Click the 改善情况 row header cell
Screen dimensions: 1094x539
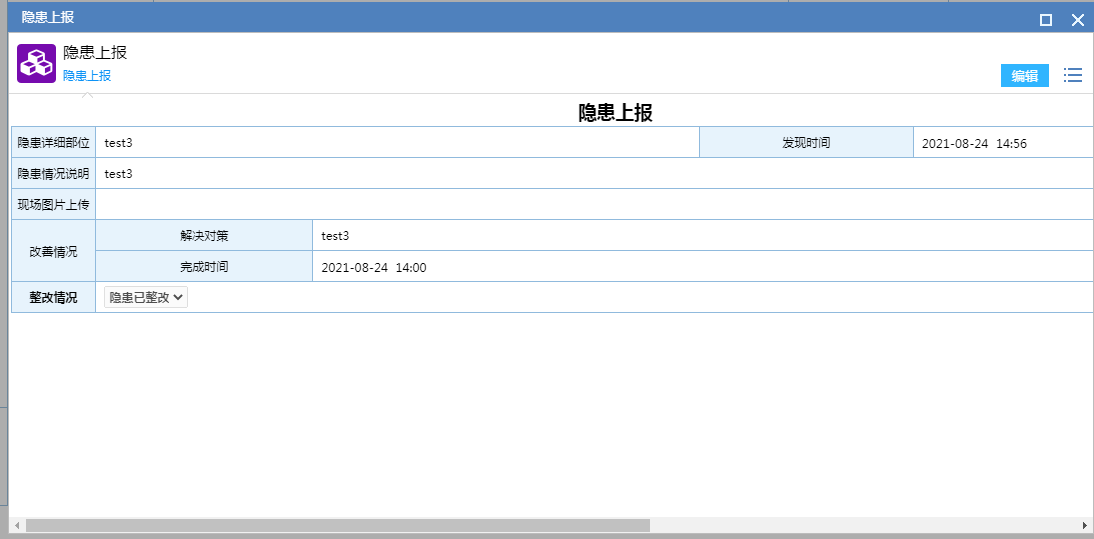pyautogui.click(x=53, y=251)
